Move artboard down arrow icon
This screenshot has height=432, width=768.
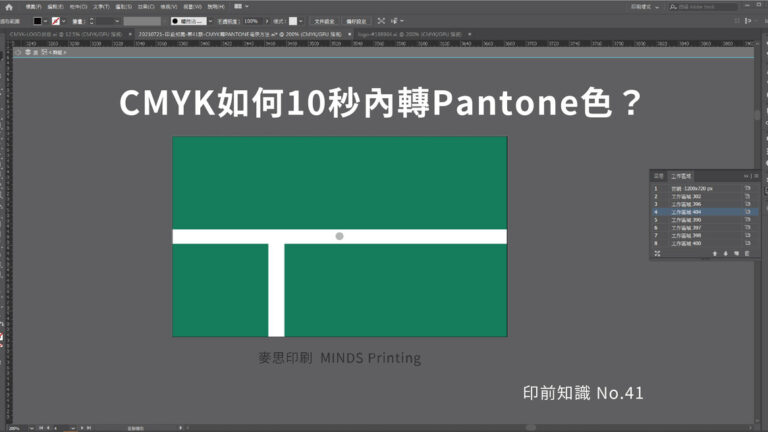tap(724, 254)
